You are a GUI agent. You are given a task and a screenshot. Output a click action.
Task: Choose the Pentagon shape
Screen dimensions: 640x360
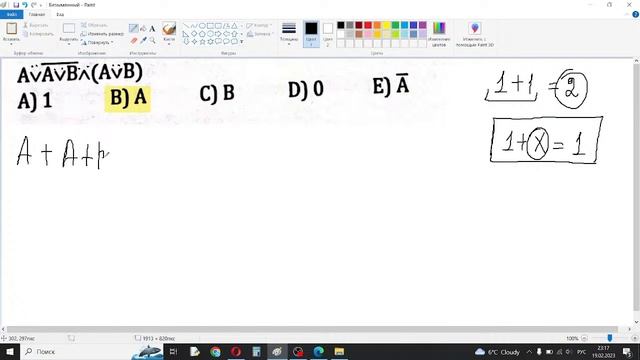click(x=202, y=34)
